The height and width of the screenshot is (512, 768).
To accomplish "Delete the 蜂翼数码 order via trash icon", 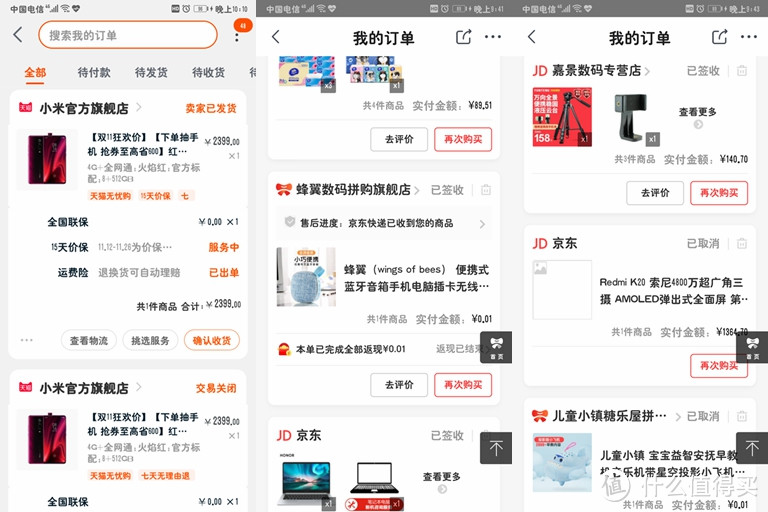I will (486, 190).
